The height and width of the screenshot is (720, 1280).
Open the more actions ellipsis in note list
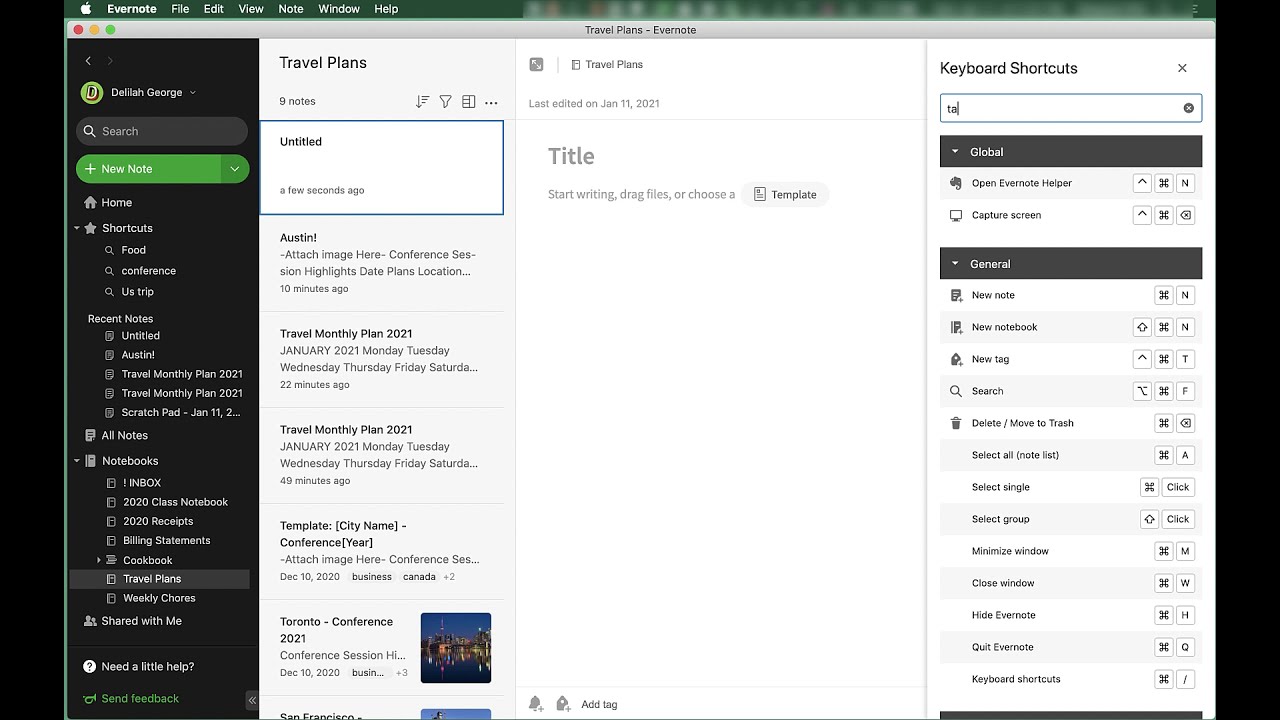(491, 102)
